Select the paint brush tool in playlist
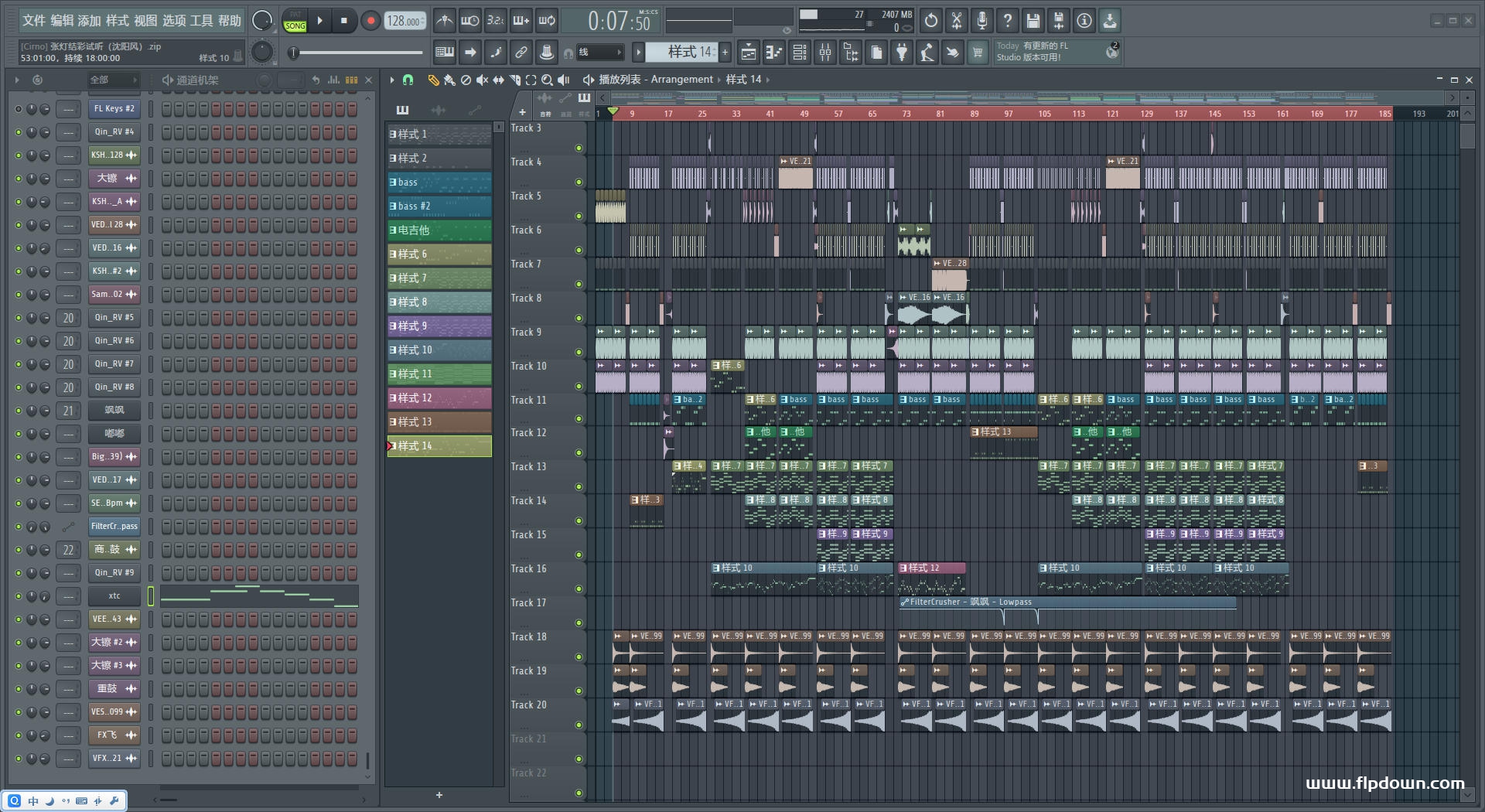The width and height of the screenshot is (1485, 812). 449,80
